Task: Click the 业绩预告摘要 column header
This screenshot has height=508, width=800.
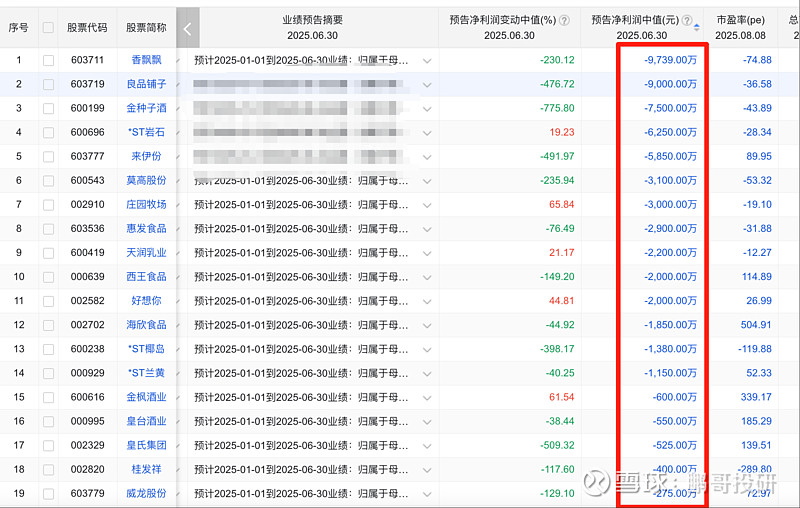Action: click(312, 20)
